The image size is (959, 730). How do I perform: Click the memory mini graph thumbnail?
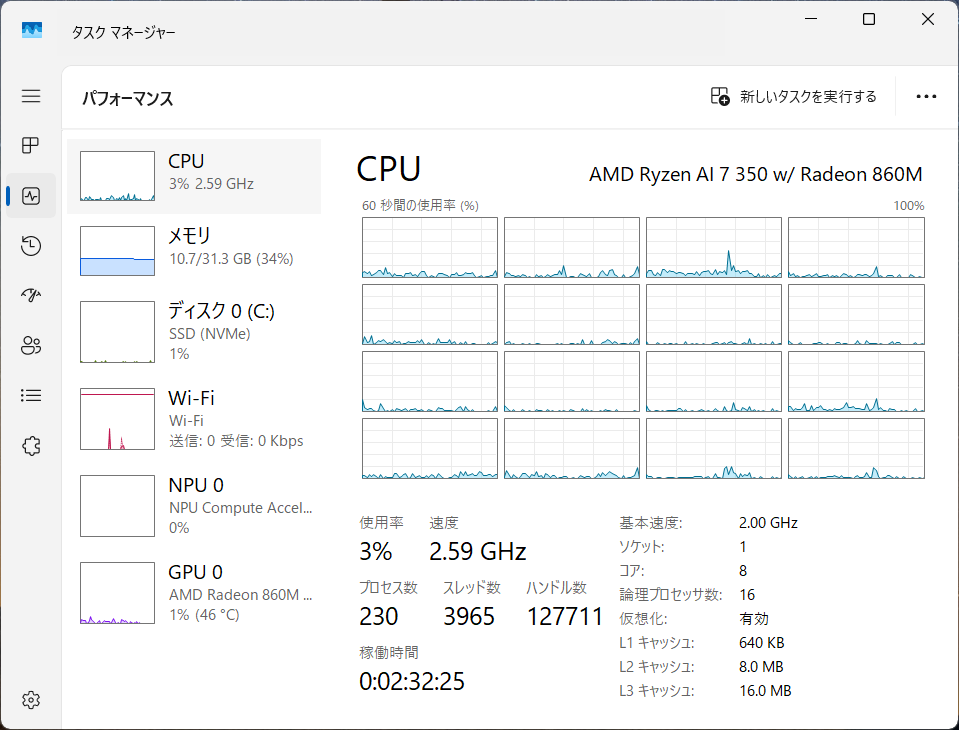click(117, 251)
